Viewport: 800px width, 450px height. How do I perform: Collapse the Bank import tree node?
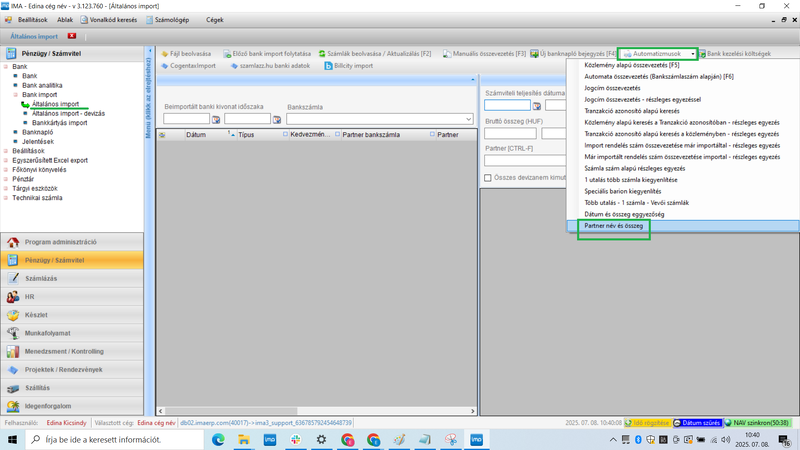pyautogui.click(x=15, y=95)
